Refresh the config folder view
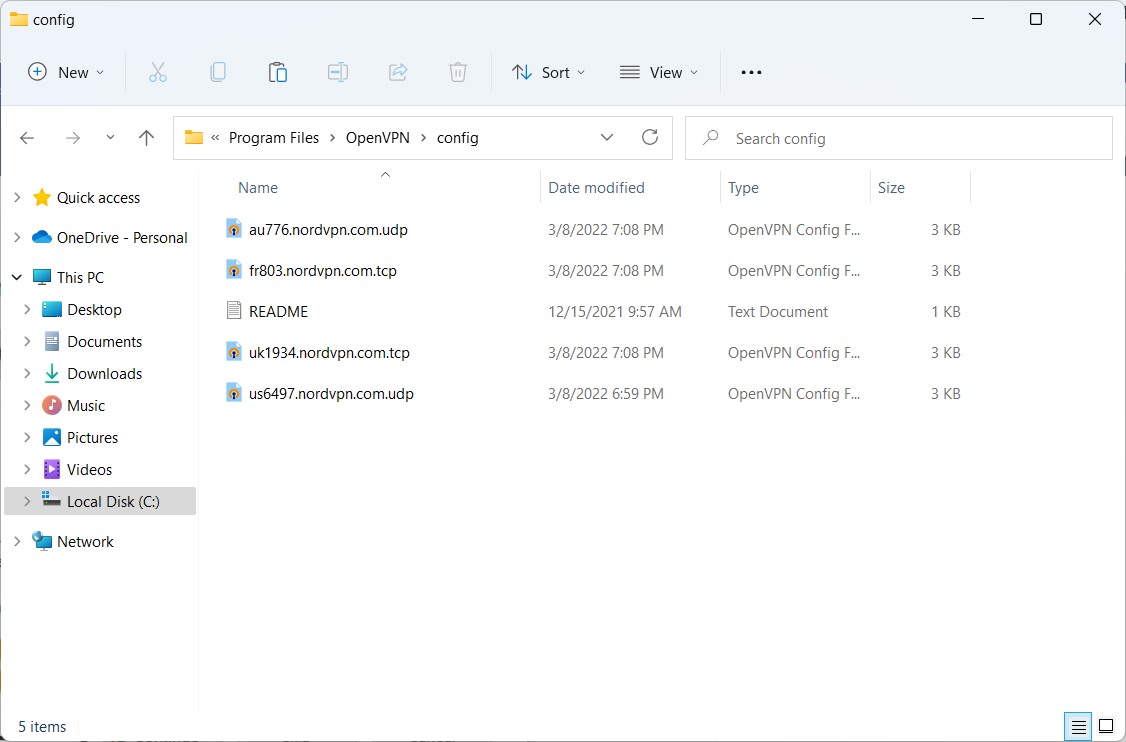Image resolution: width=1126 pixels, height=742 pixels. pos(650,138)
